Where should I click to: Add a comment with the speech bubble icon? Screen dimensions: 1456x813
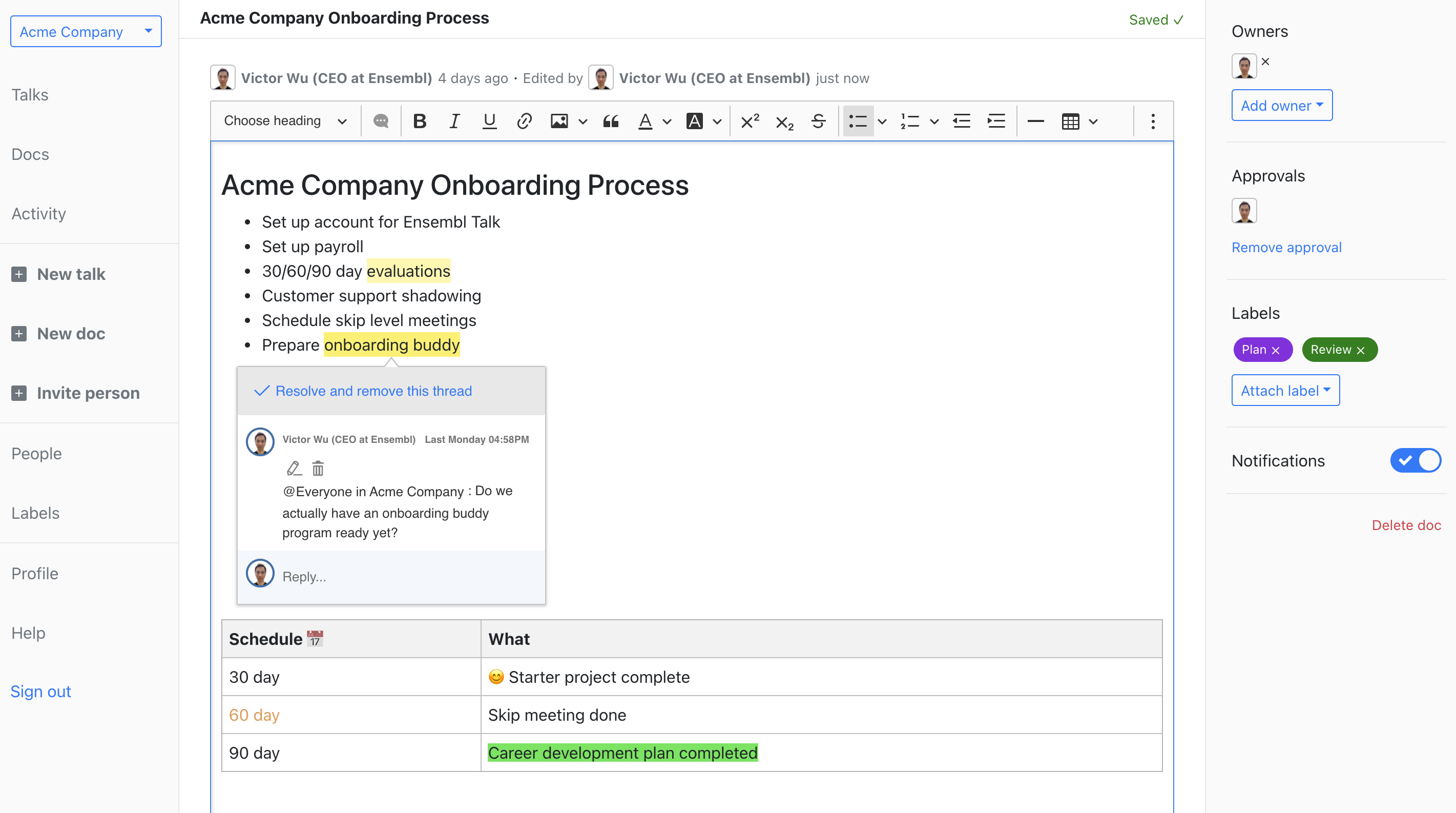point(381,121)
